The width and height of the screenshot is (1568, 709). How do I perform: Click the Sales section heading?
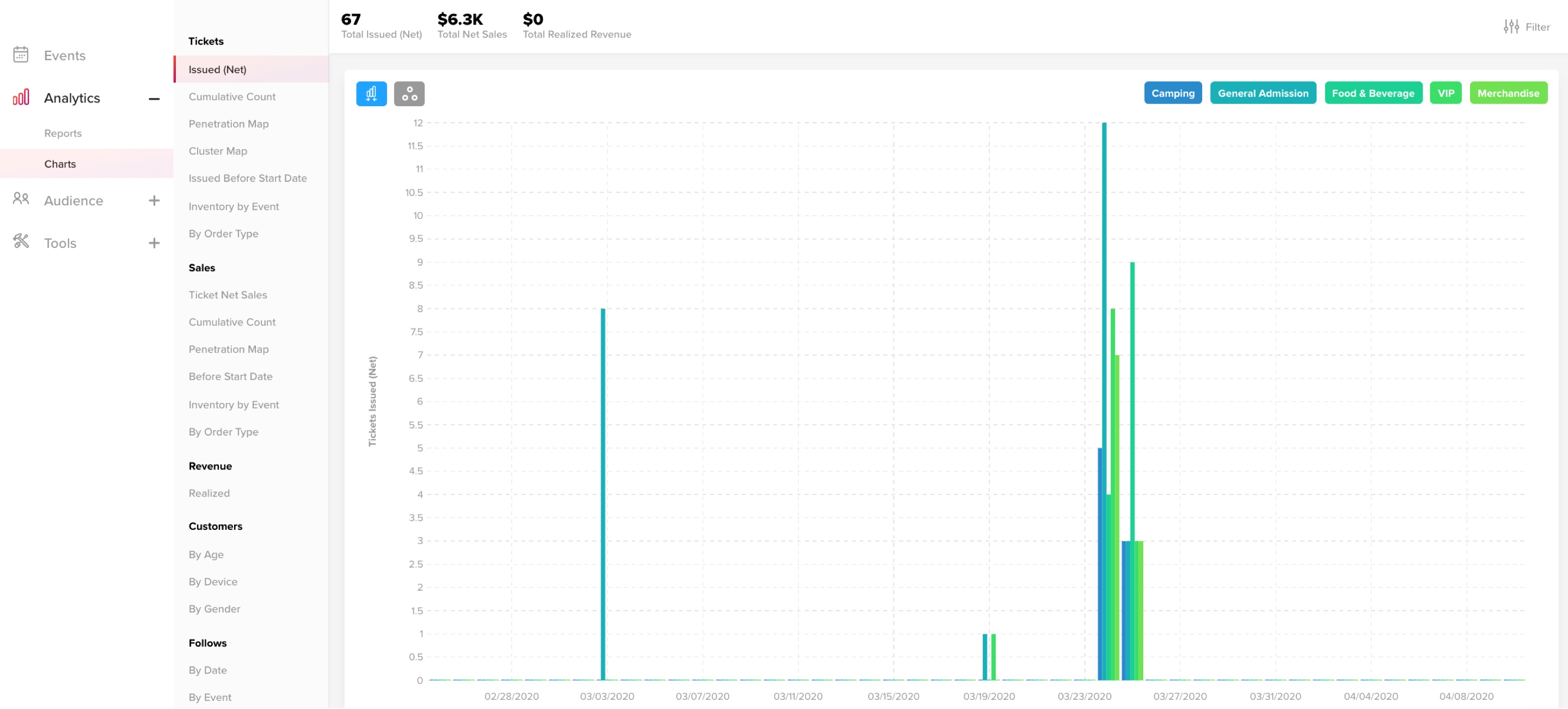201,268
